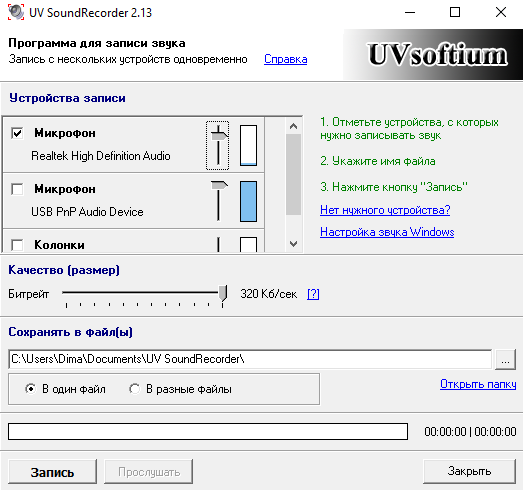The height and width of the screenshot is (490, 523).
Task: Click the 'Программа для записи звука' heading
Action: [97, 43]
